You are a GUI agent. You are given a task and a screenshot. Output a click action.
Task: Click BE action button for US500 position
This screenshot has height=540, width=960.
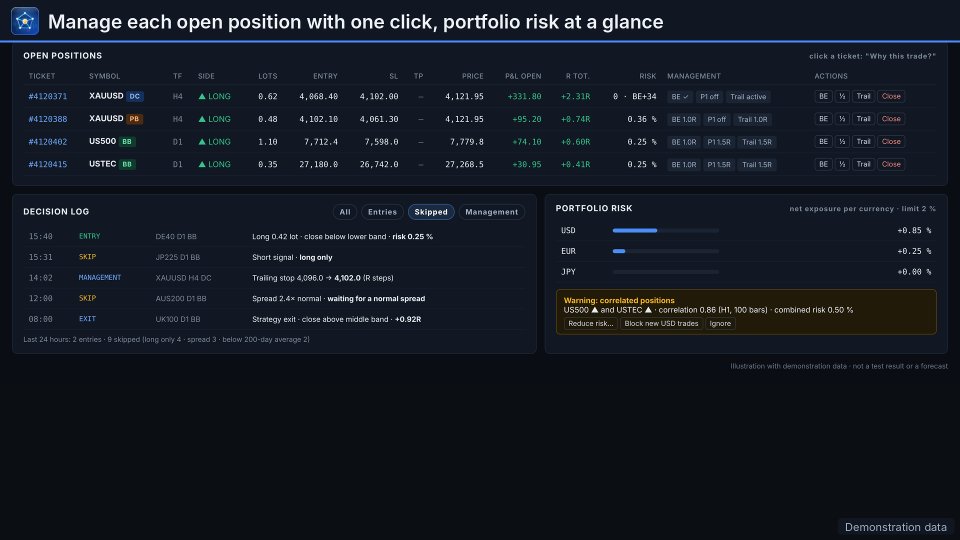(x=823, y=141)
